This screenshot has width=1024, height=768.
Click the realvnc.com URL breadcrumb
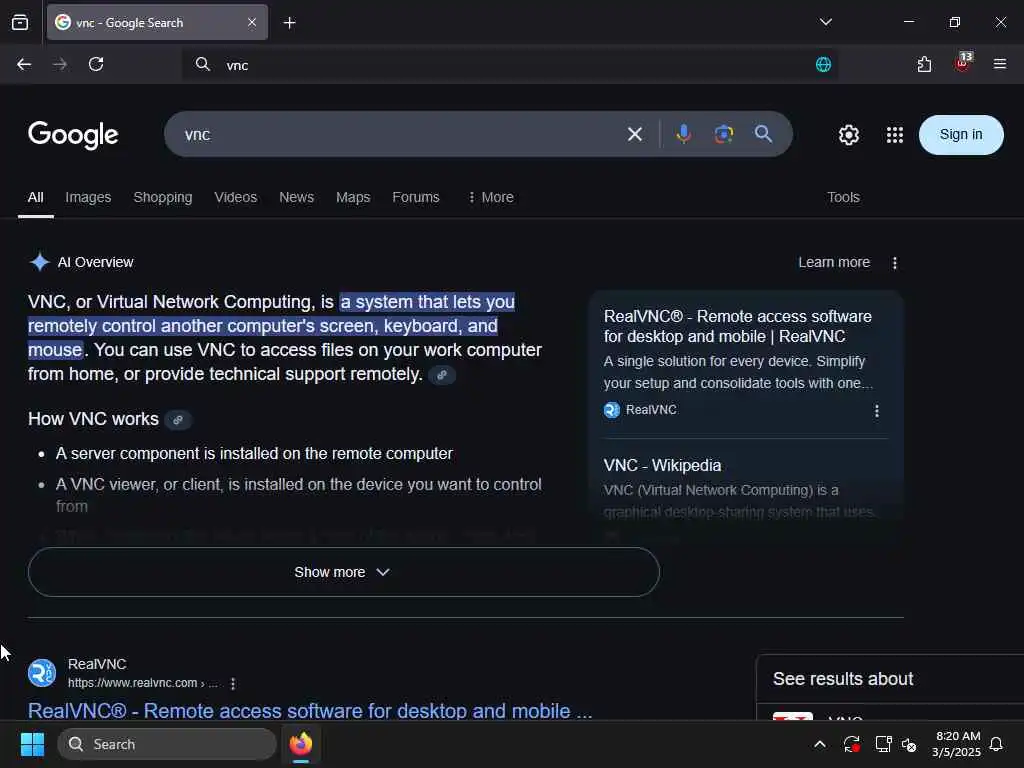[x=142, y=683]
